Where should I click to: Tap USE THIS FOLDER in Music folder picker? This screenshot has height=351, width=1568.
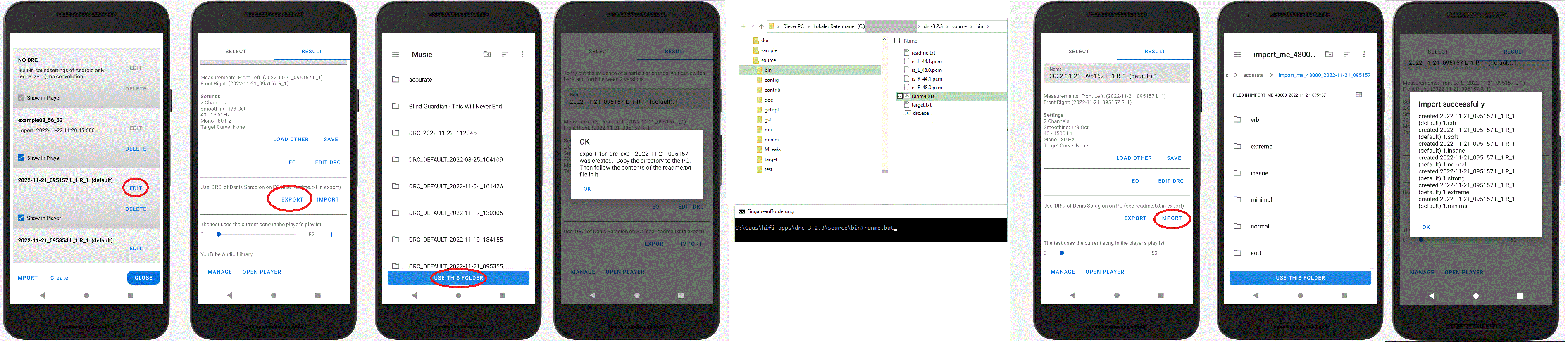pyautogui.click(x=458, y=278)
